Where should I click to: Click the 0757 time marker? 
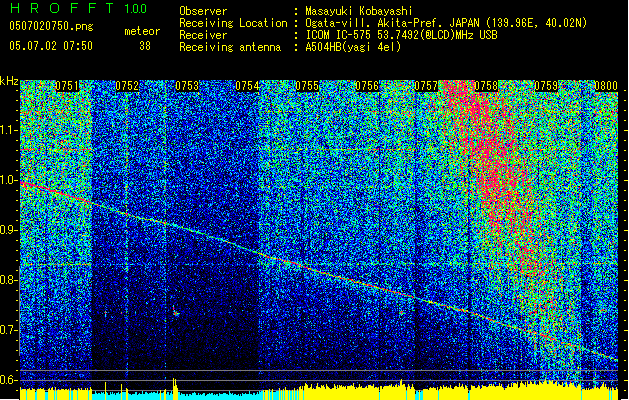[x=426, y=86]
